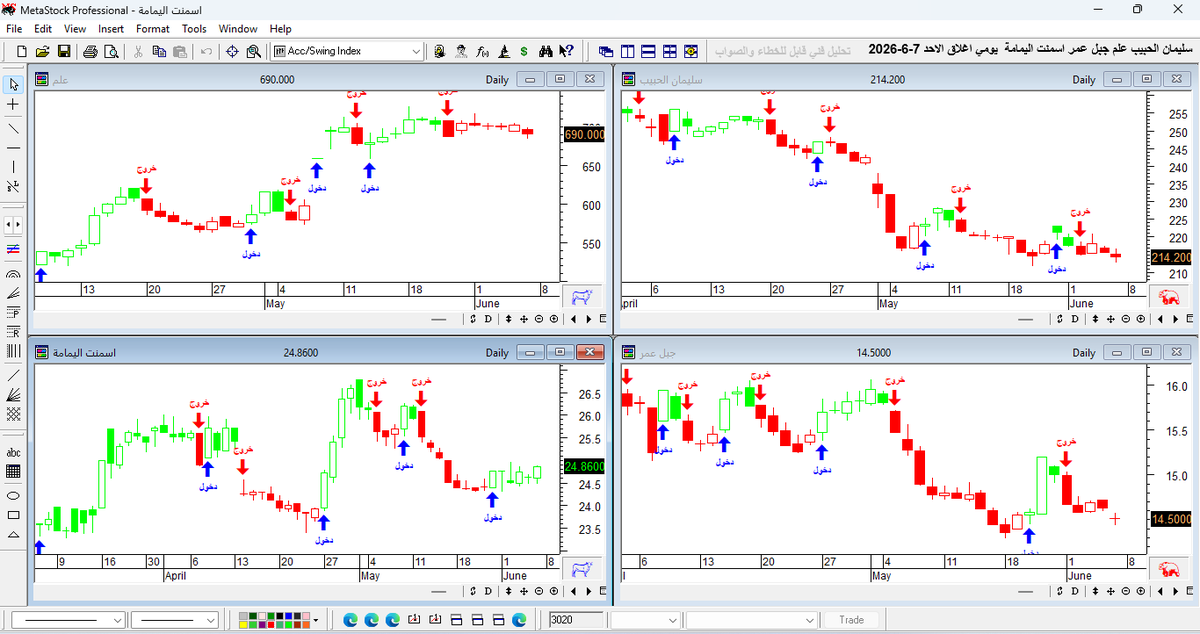Image resolution: width=1200 pixels, height=634 pixels.
Task: Open the Edit menu
Action: (x=43, y=29)
